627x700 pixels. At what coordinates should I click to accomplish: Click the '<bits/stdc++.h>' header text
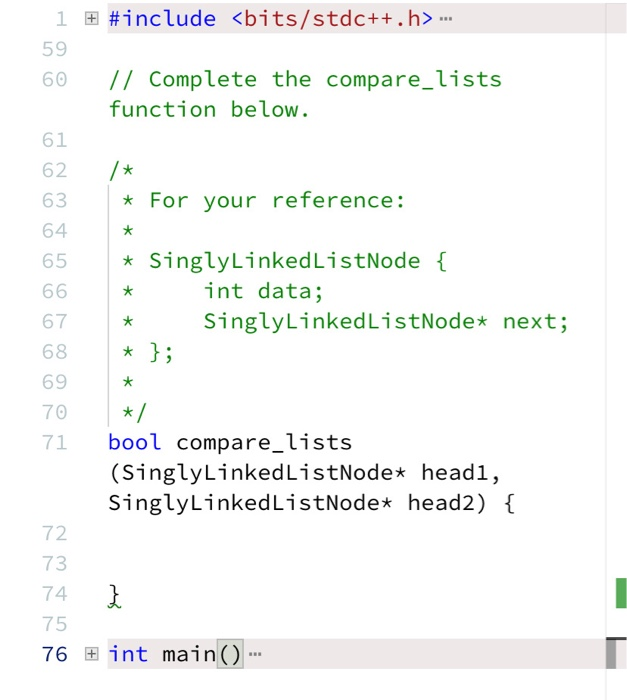point(332,19)
